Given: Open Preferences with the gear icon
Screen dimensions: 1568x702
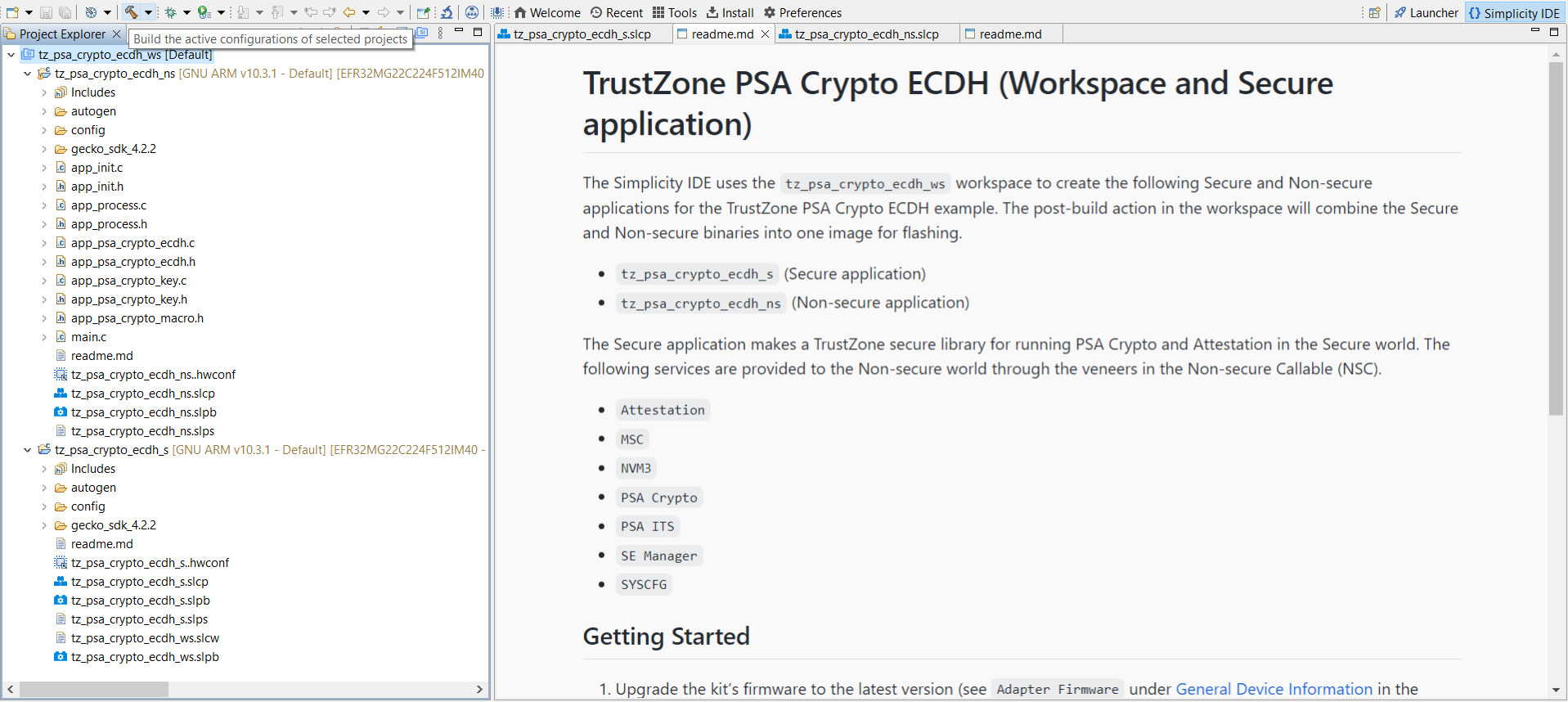Looking at the screenshot, I should pos(802,12).
